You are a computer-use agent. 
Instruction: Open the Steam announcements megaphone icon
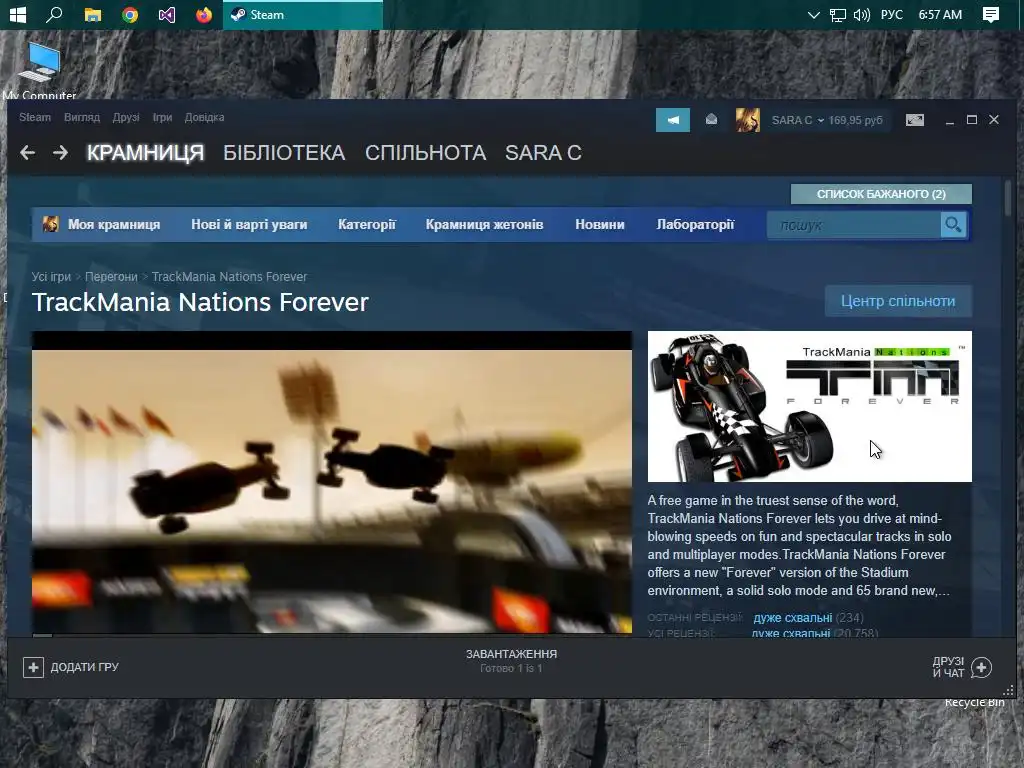(673, 120)
